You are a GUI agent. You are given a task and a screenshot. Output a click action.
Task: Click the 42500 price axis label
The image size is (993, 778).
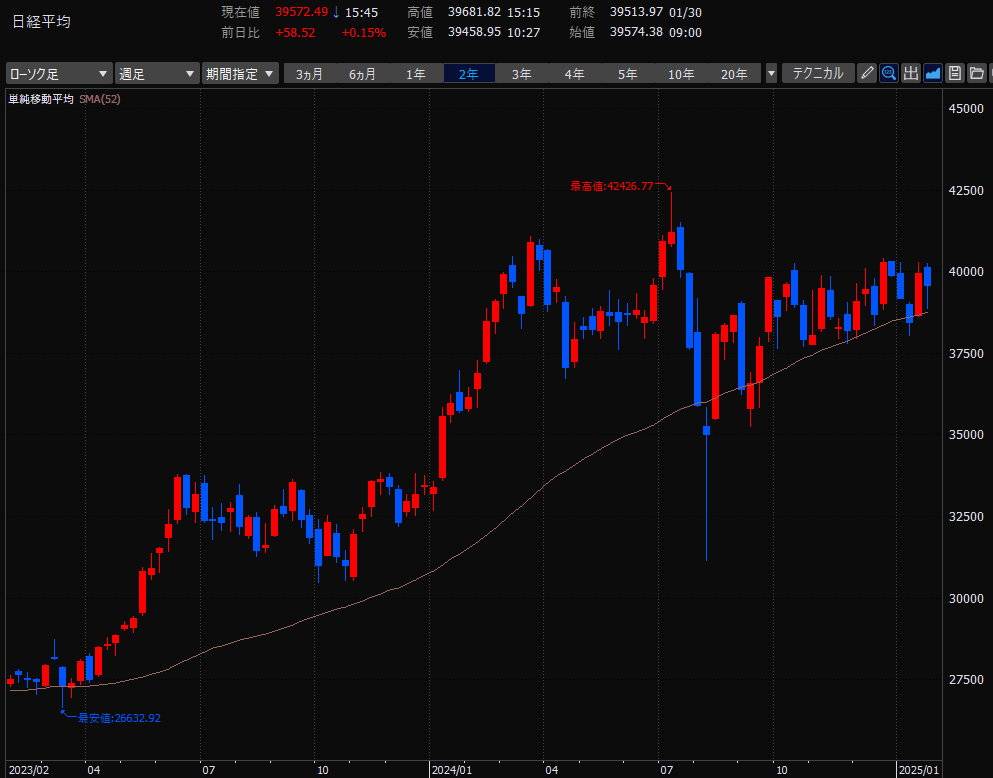966,191
